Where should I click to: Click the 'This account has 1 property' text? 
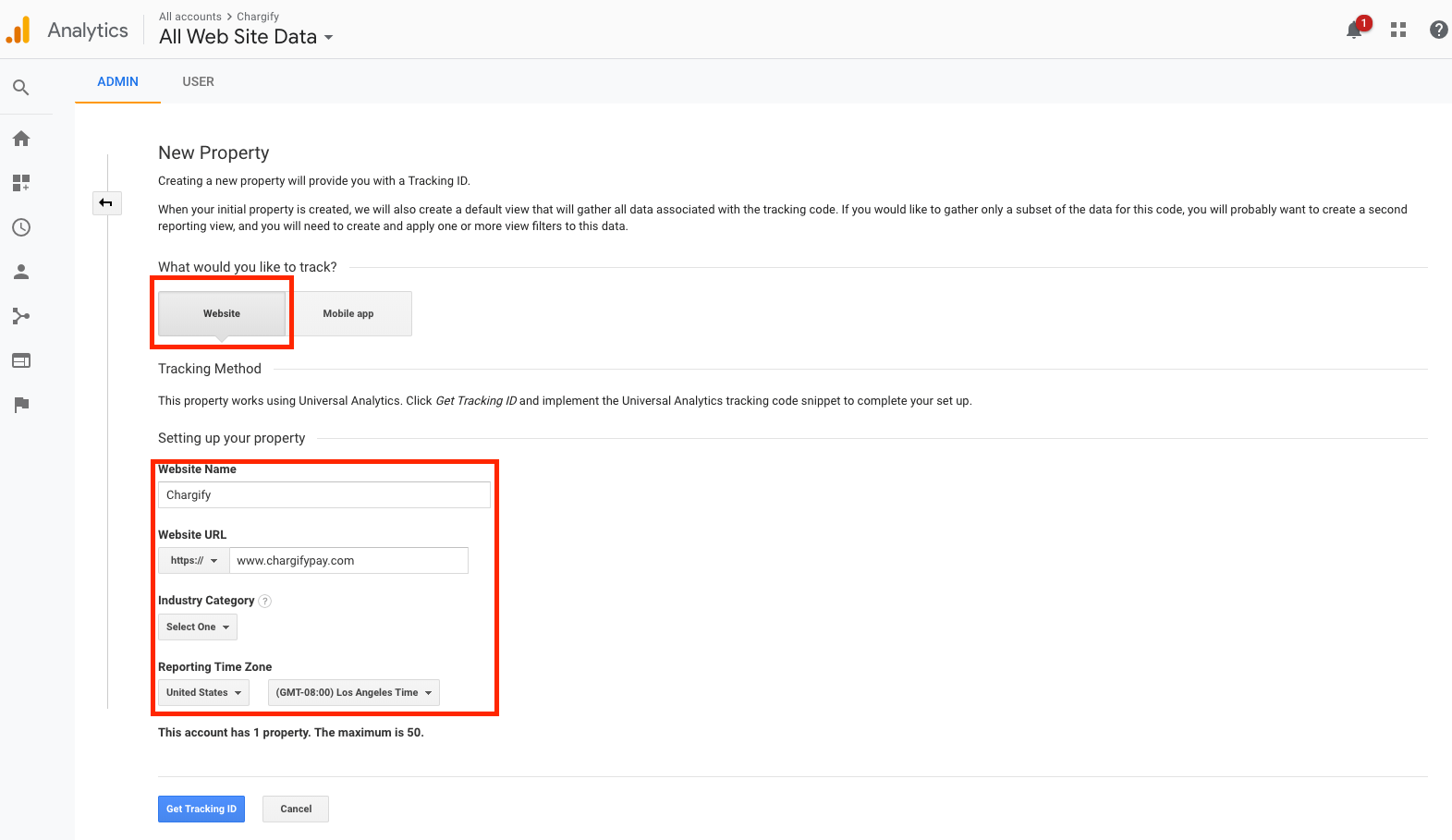click(291, 733)
